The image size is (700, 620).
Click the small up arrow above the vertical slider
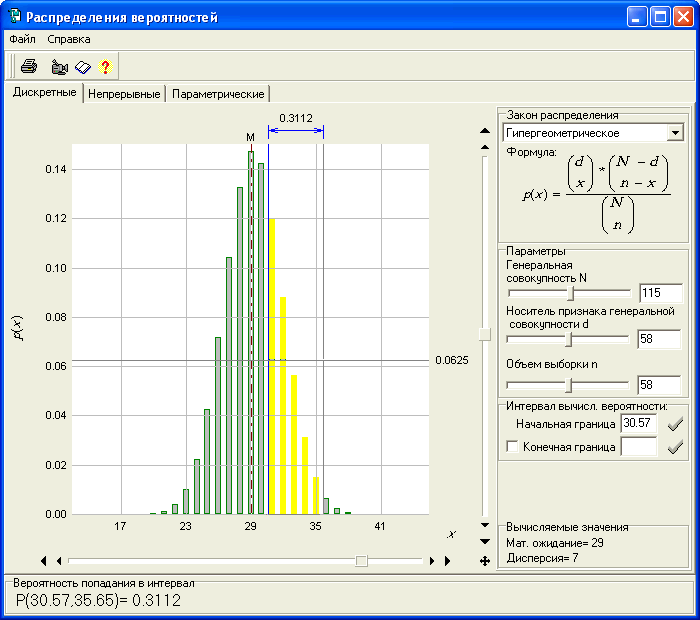485,147
